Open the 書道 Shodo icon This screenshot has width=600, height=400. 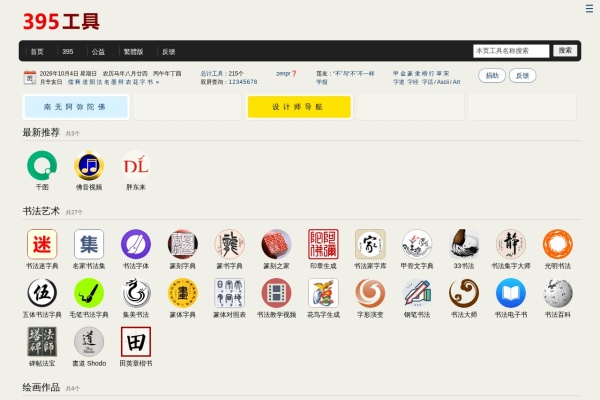[x=89, y=341]
